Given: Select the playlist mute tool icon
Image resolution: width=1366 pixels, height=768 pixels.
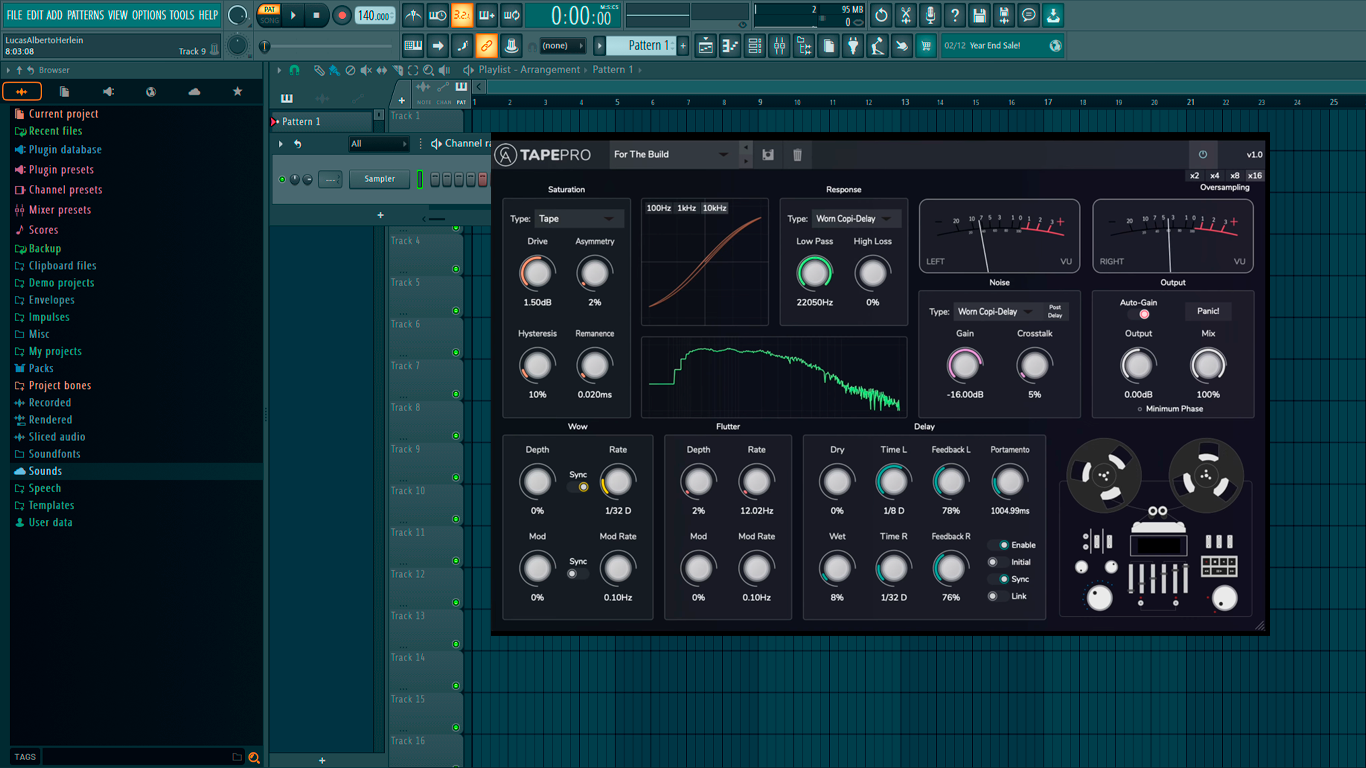Looking at the screenshot, I should point(366,70).
